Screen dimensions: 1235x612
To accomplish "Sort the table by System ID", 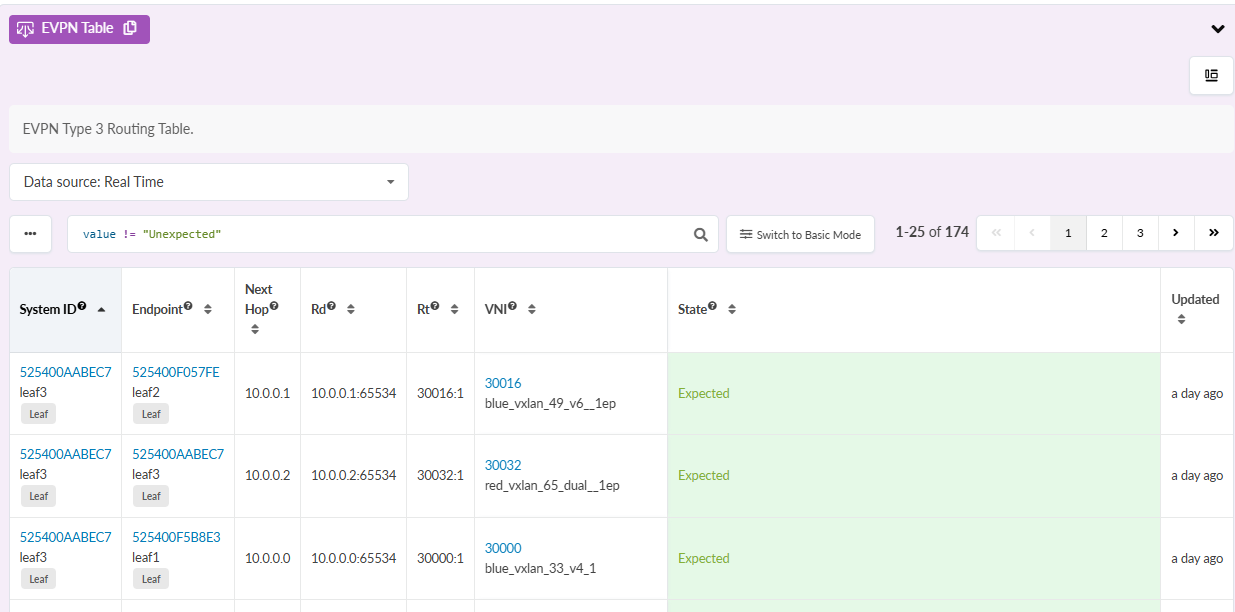I will 101,310.
